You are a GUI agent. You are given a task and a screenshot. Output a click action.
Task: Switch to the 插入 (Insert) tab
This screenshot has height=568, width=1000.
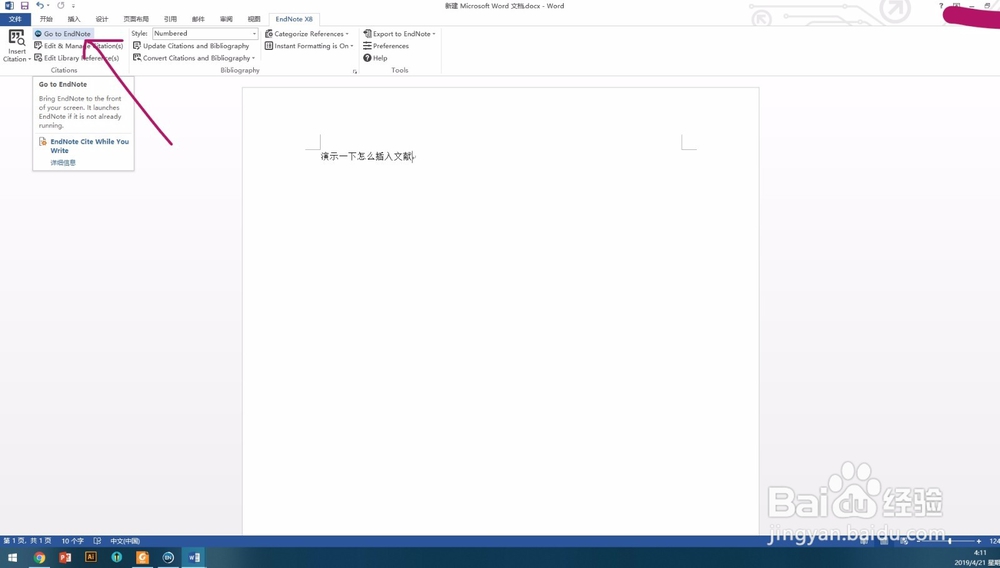[74, 19]
